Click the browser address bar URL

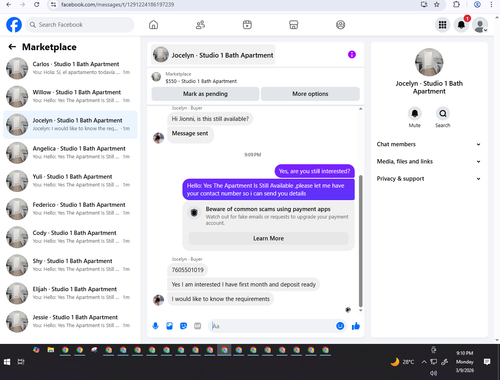117,4
